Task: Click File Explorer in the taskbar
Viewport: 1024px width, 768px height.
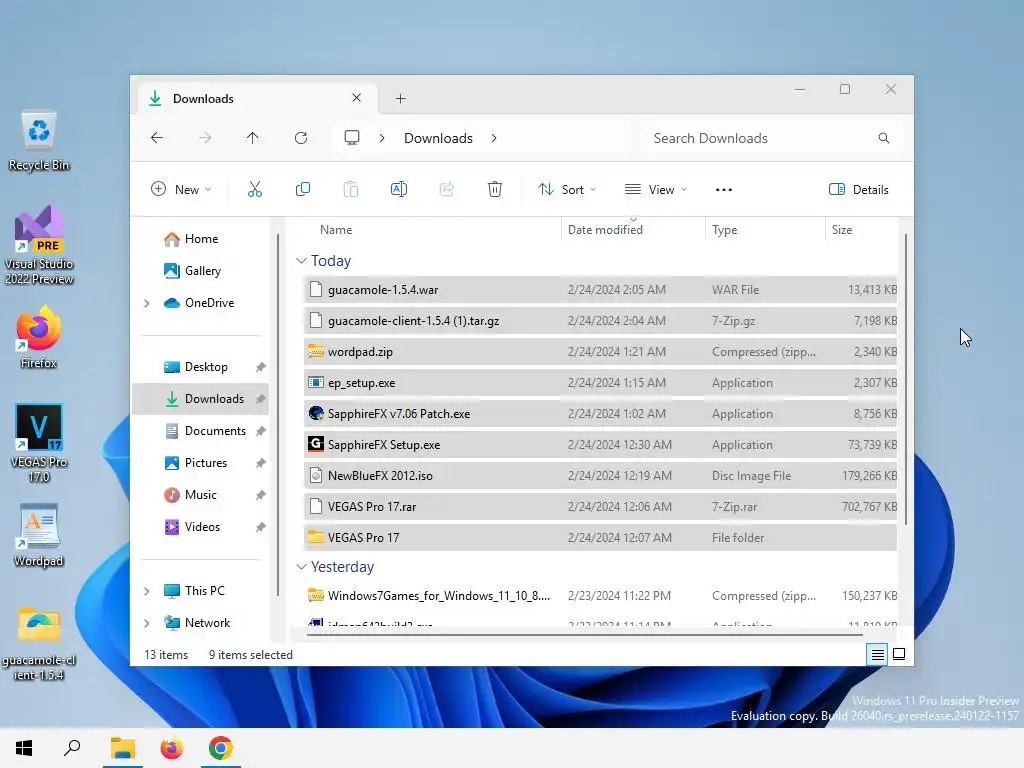Action: coord(122,748)
